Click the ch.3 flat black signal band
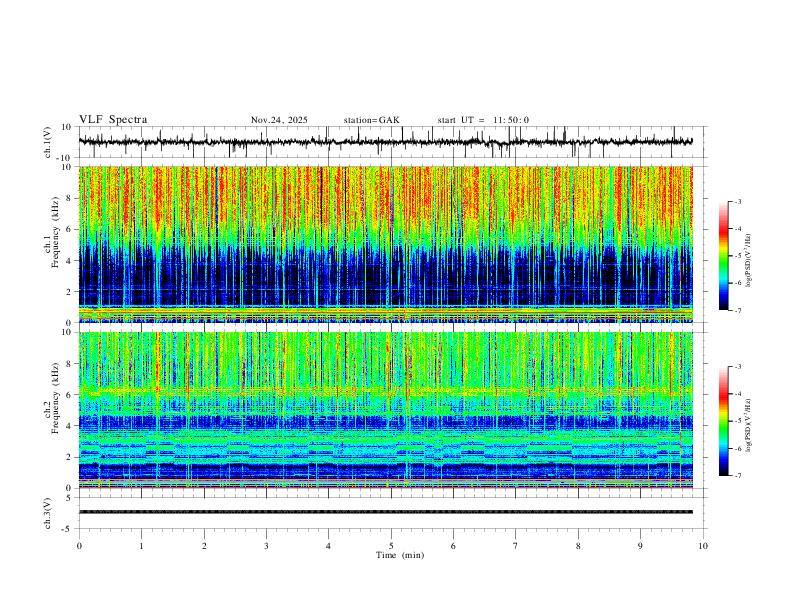This screenshot has height=612, width=792. pyautogui.click(x=385, y=512)
